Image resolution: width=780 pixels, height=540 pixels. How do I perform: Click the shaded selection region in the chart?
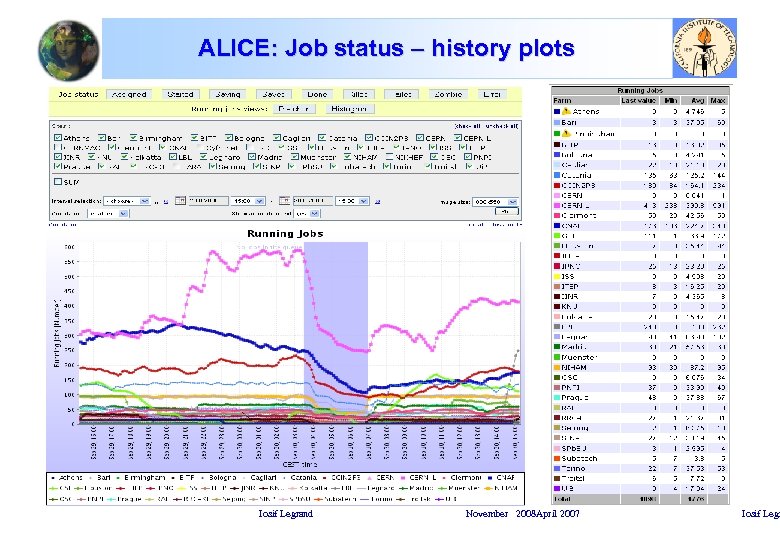[x=336, y=332]
